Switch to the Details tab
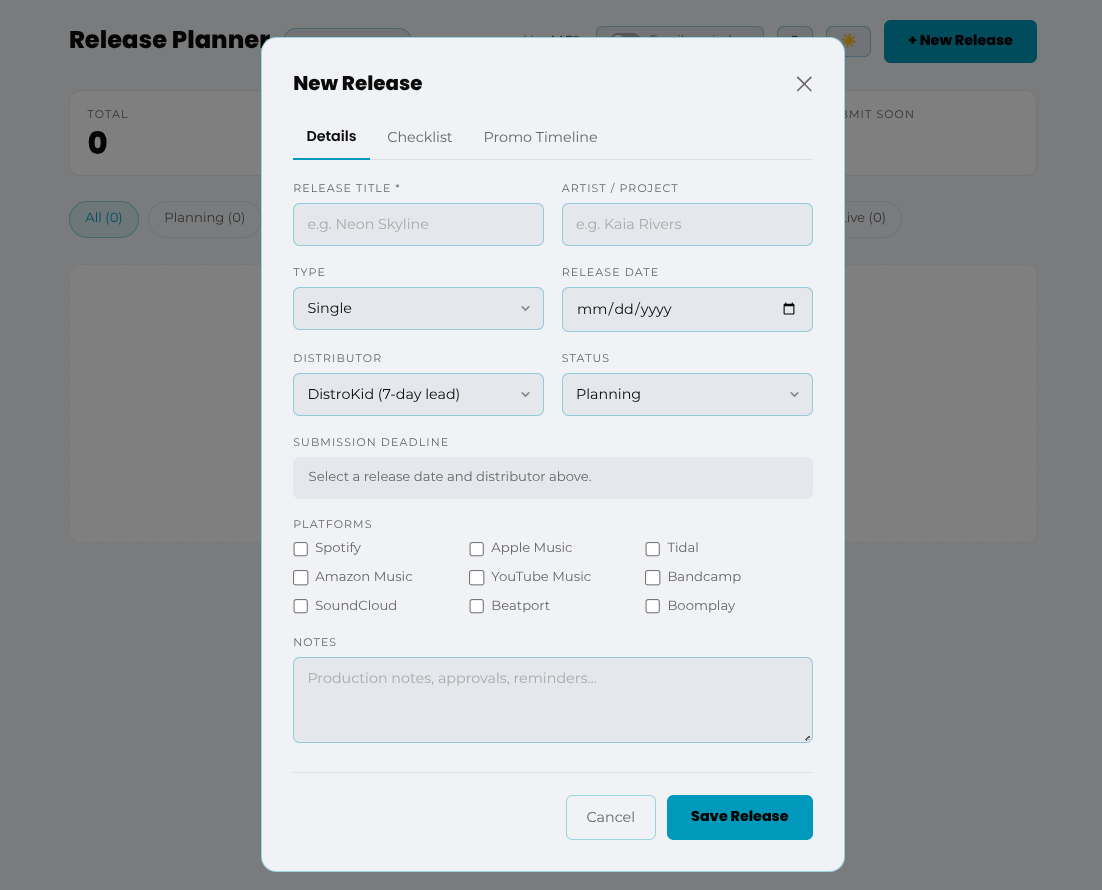This screenshot has width=1102, height=890. pyautogui.click(x=331, y=136)
